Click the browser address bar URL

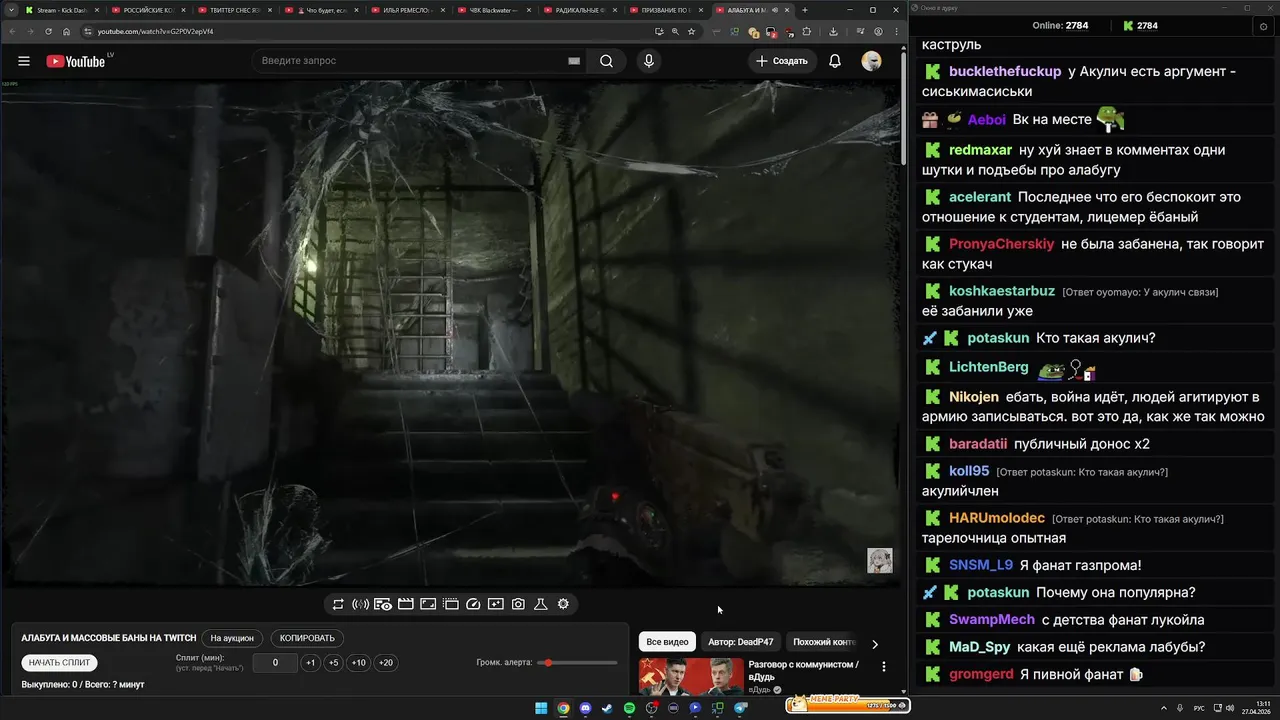click(155, 31)
